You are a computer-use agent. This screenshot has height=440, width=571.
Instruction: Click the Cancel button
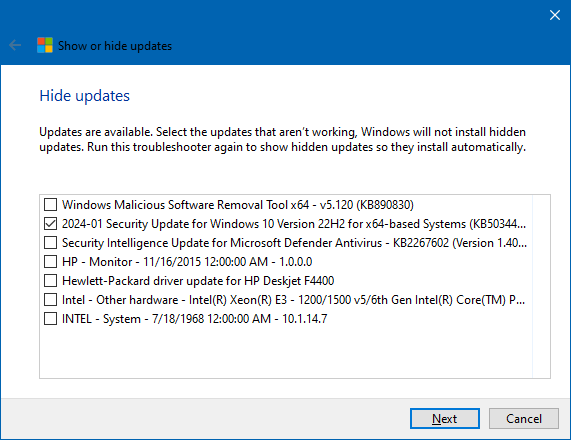pyautogui.click(x=524, y=419)
